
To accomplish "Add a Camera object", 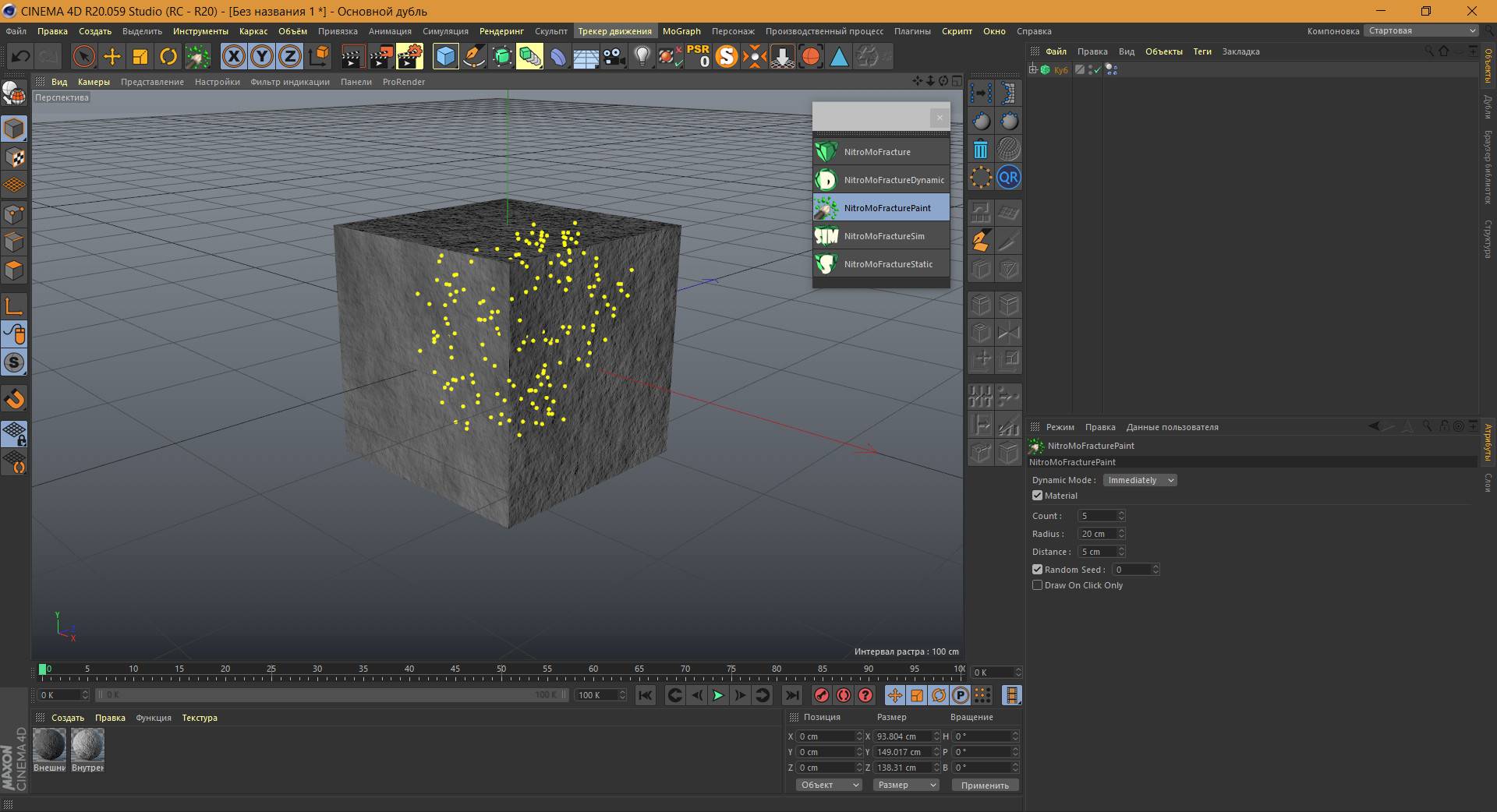I will point(614,56).
